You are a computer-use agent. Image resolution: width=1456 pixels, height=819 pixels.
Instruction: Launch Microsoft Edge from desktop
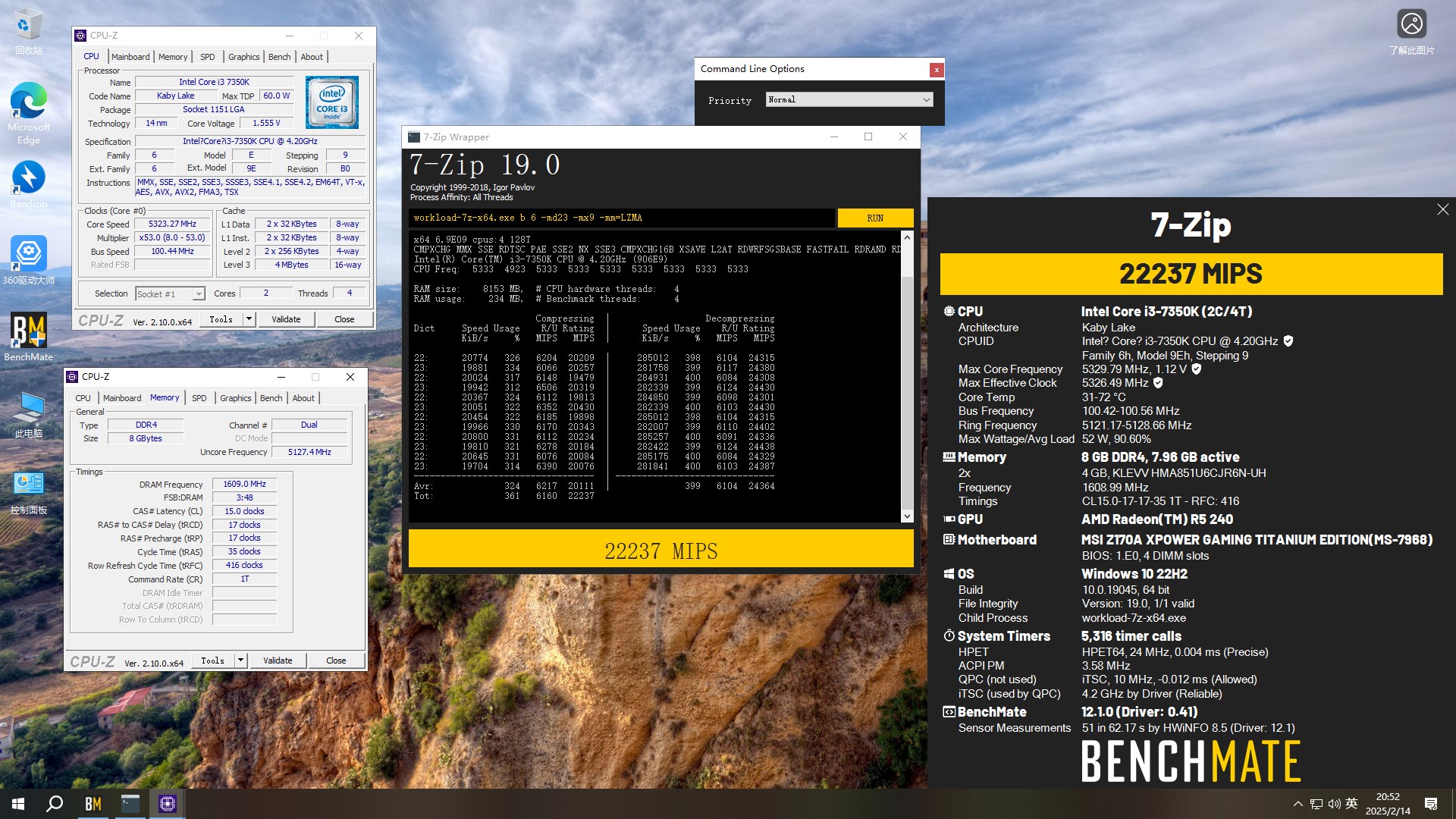click(29, 112)
